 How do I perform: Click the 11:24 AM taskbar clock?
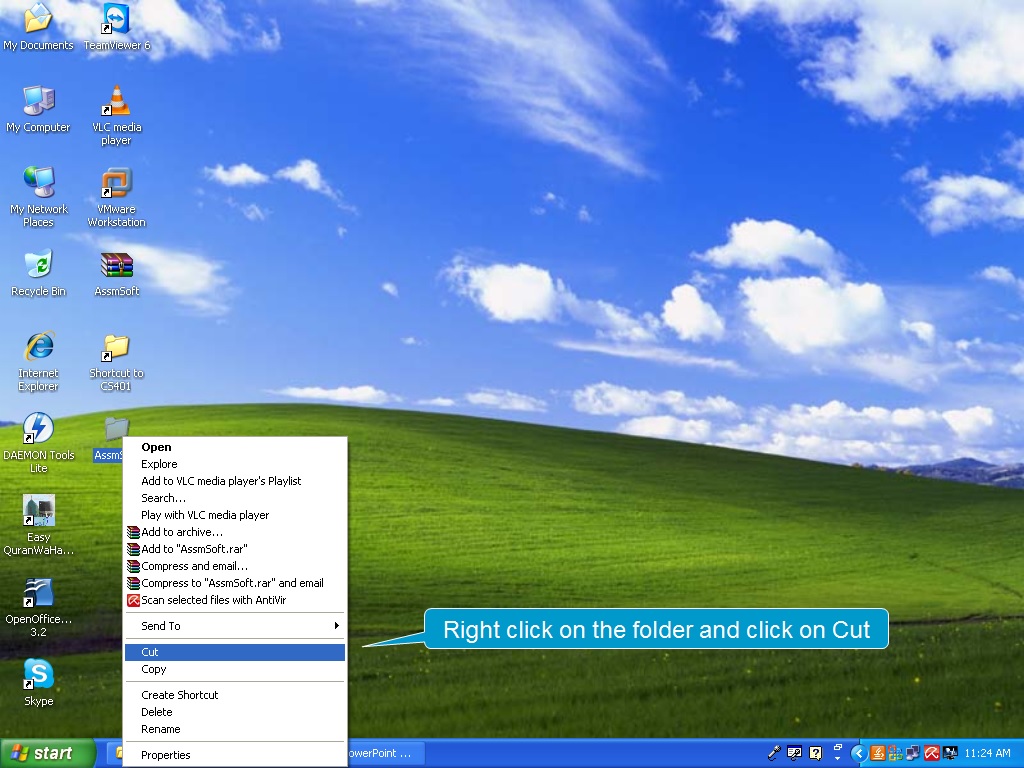click(987, 753)
